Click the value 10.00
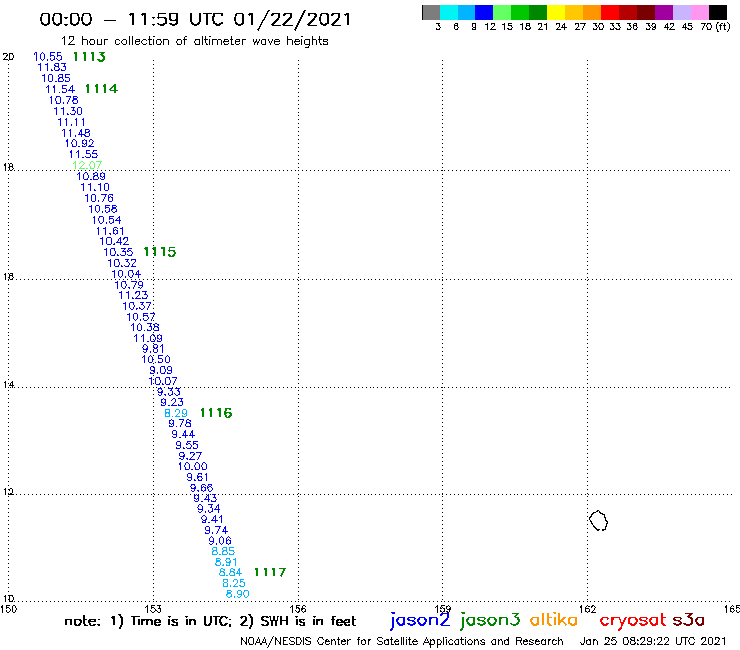Image resolution: width=740 pixels, height=650 pixels. coord(193,467)
